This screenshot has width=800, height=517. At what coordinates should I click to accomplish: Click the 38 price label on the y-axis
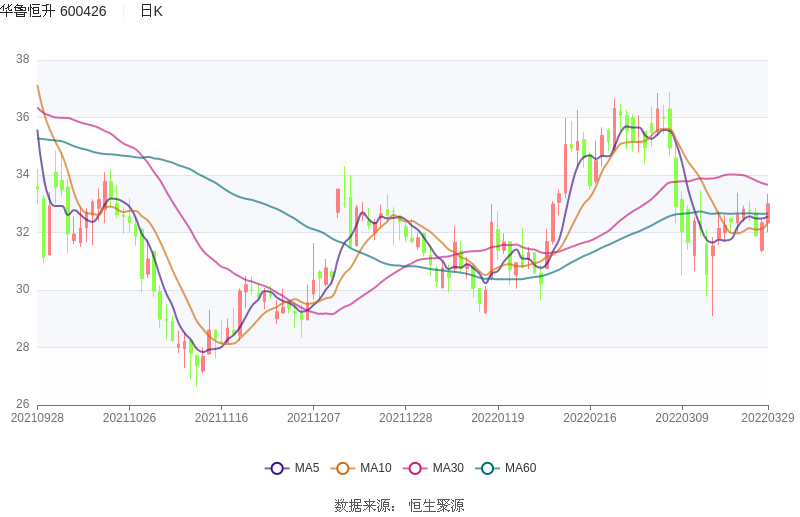coord(22,60)
